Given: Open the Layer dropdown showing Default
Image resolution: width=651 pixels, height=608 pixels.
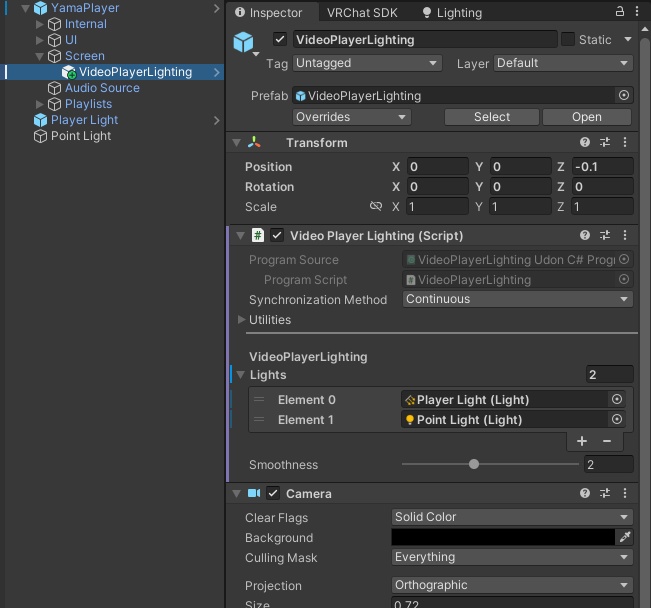Looking at the screenshot, I should click(x=563, y=63).
